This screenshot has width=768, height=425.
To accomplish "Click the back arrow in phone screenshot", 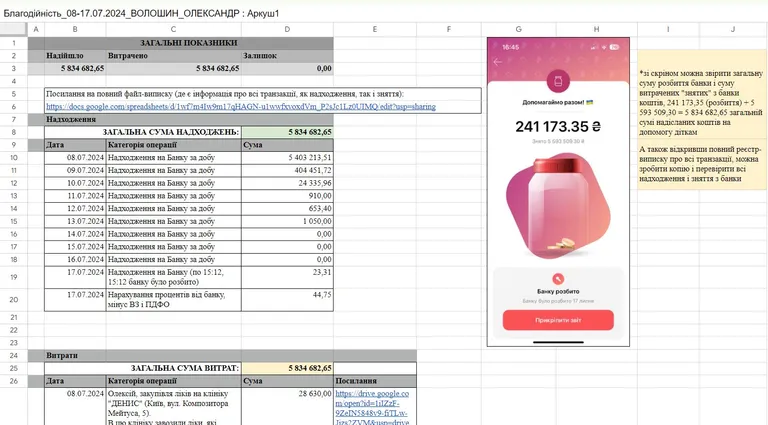I will click(x=498, y=62).
